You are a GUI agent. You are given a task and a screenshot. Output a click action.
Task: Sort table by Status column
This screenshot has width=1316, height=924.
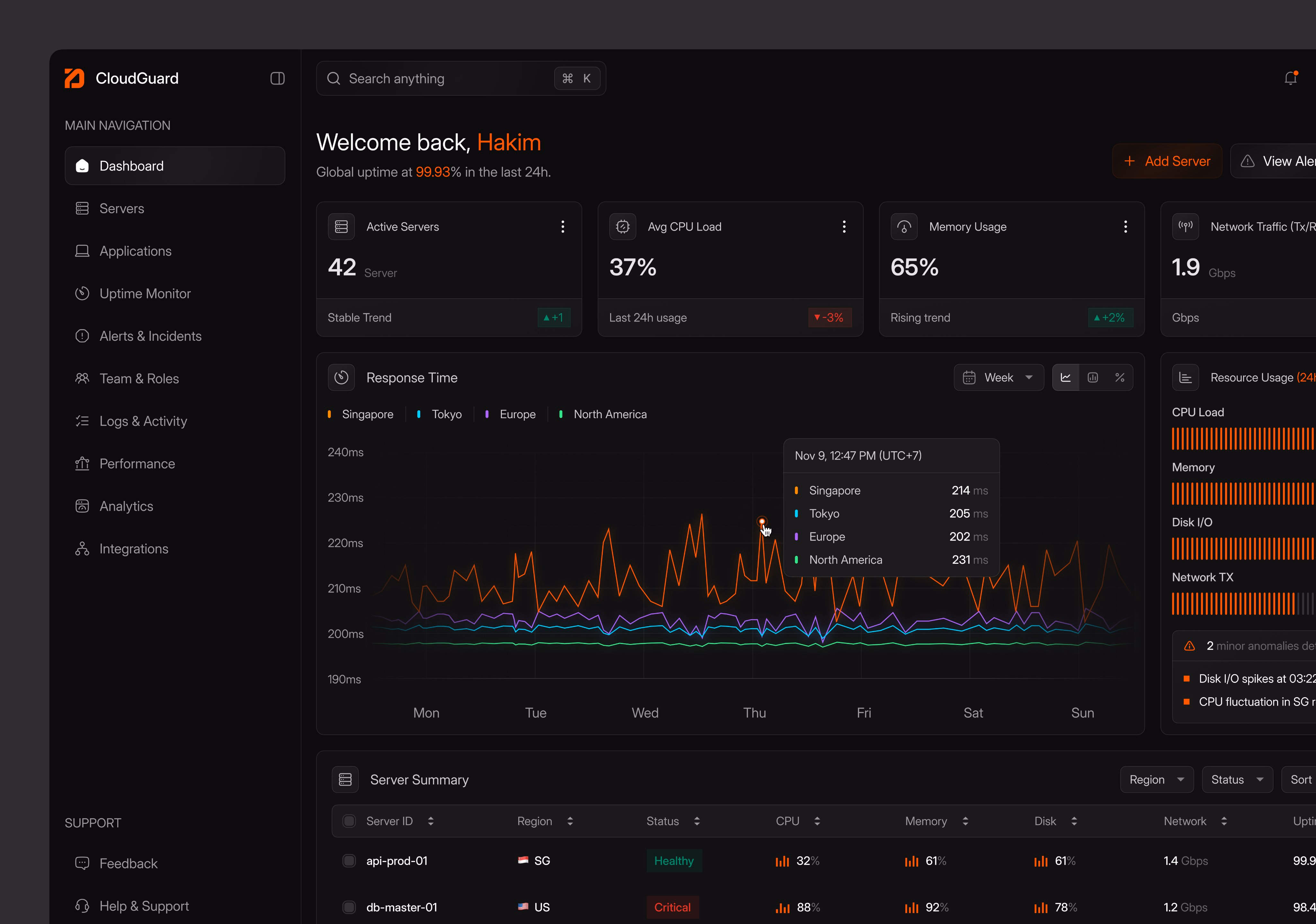697,822
